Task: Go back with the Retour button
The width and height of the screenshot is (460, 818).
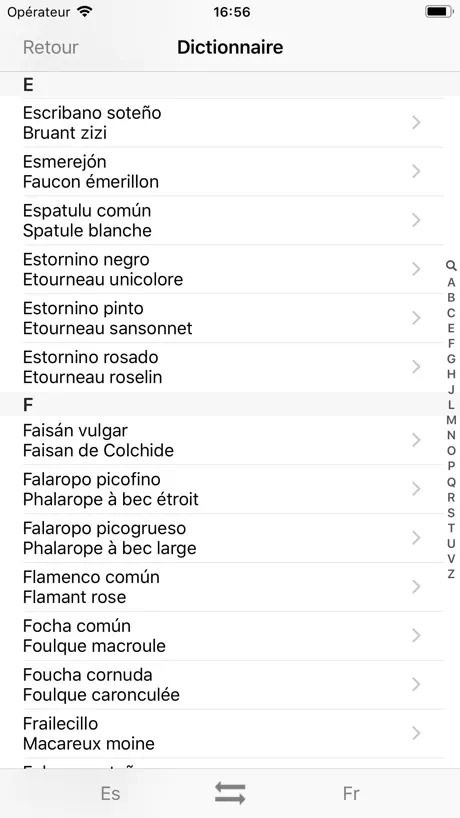Action: [51, 47]
